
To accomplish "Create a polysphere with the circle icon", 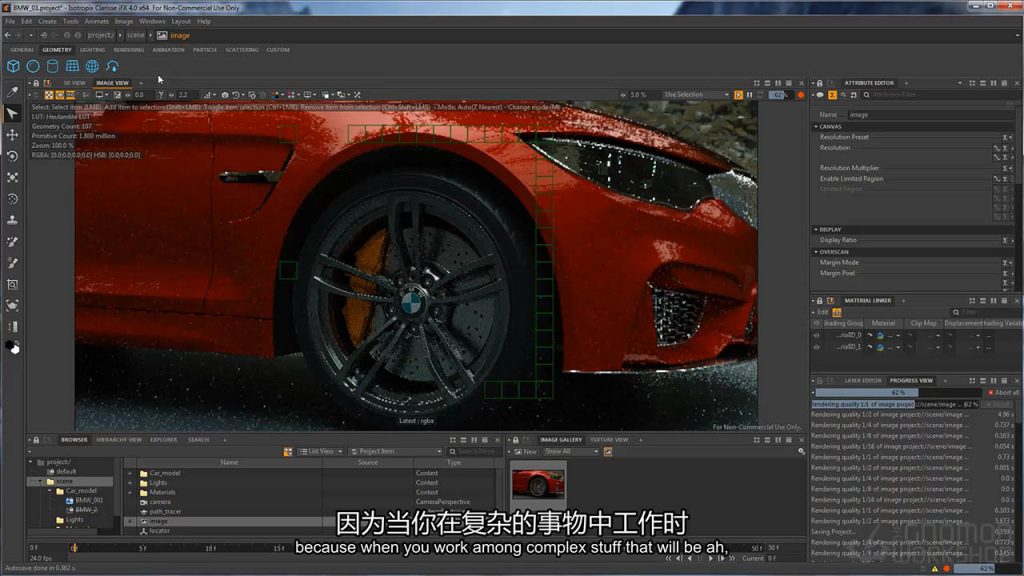I will [x=33, y=66].
